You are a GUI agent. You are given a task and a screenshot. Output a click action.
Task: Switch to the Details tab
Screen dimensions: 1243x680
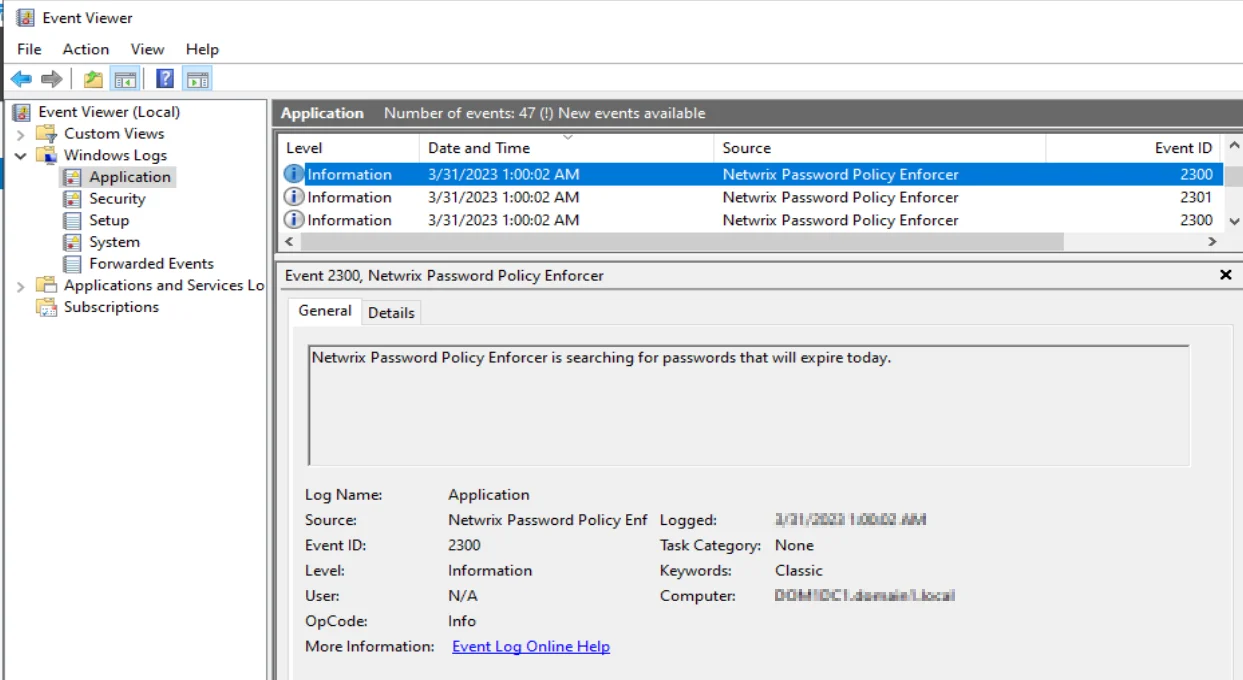[x=391, y=313]
